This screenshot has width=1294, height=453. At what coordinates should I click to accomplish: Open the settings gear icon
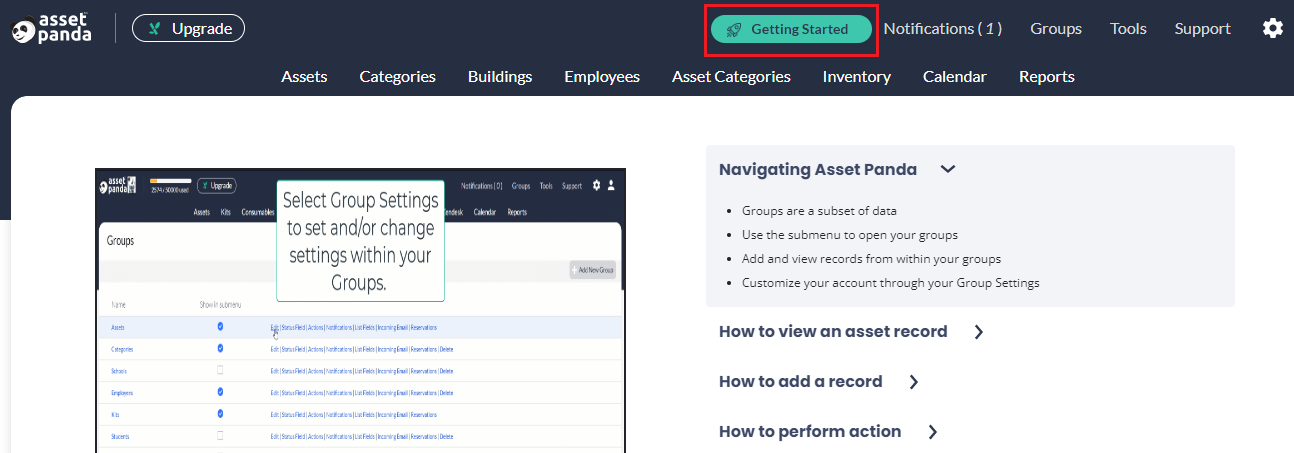[x=1272, y=28]
